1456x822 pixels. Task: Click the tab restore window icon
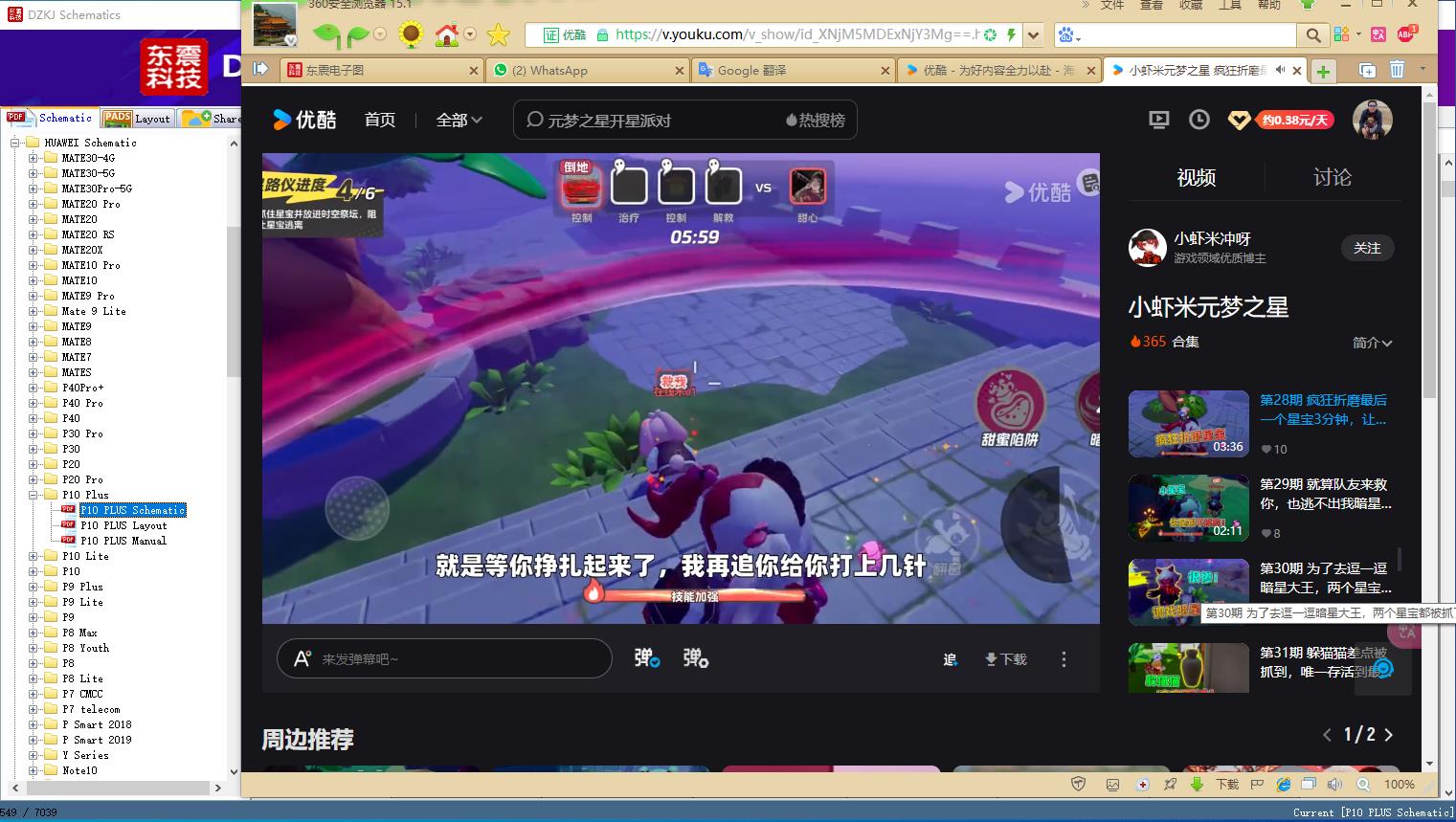(1367, 70)
